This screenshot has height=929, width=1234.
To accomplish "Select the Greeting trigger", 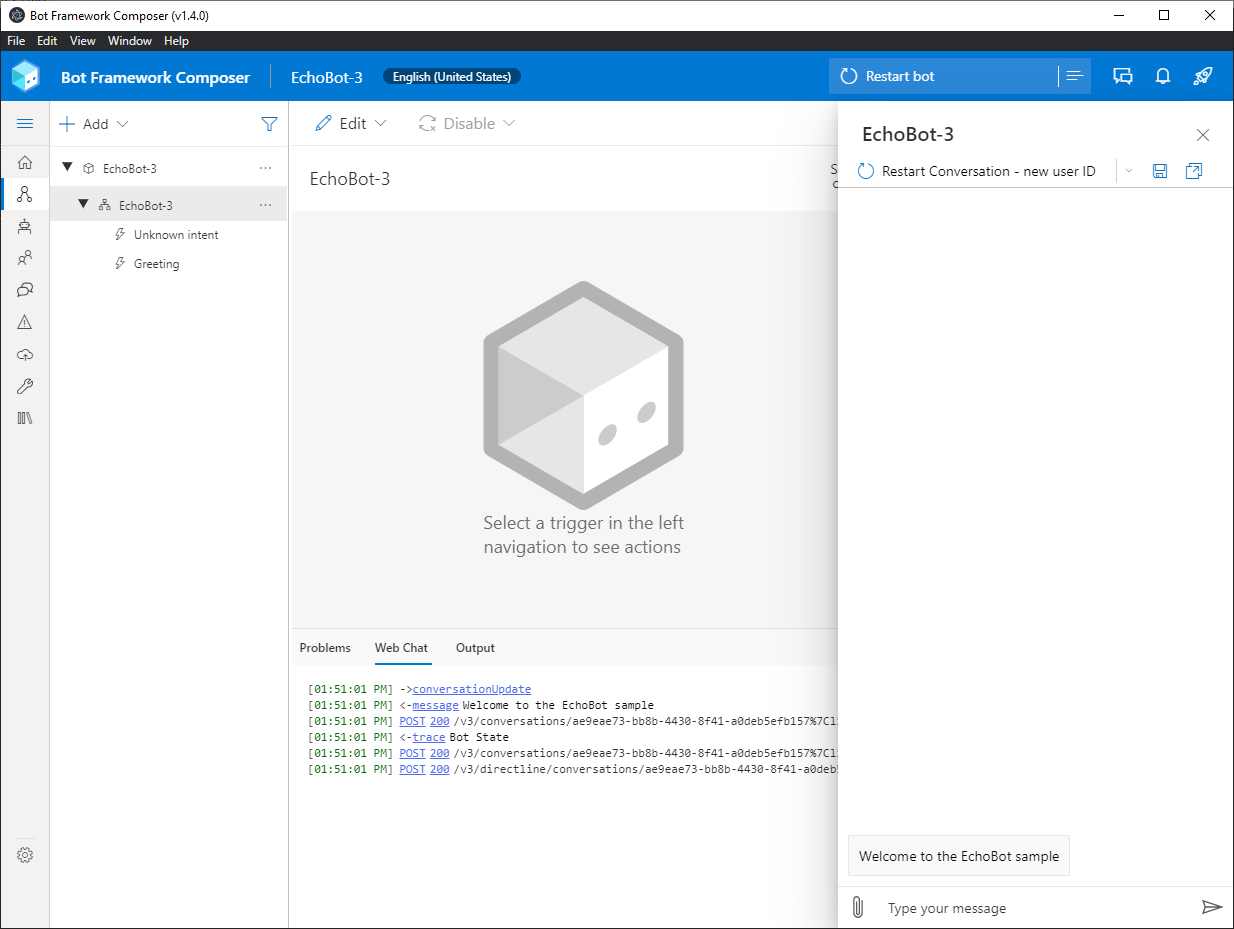I will pyautogui.click(x=157, y=264).
